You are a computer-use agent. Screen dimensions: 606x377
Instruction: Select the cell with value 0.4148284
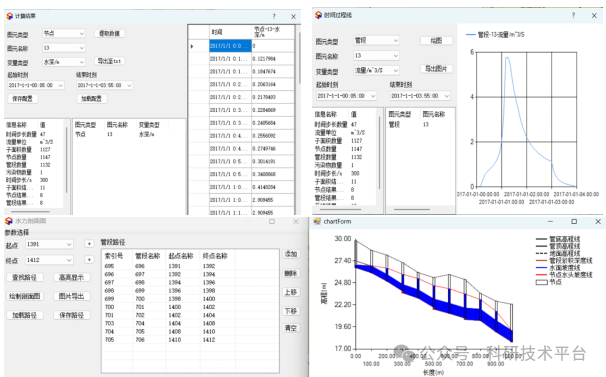pyautogui.click(x=273, y=187)
